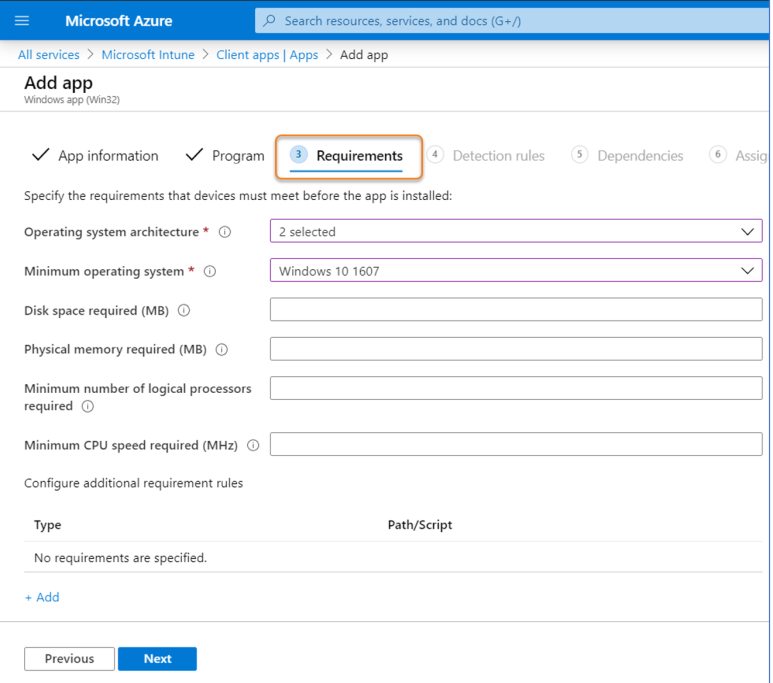Add a new requirement rule
The image size is (773, 683).
[42, 597]
